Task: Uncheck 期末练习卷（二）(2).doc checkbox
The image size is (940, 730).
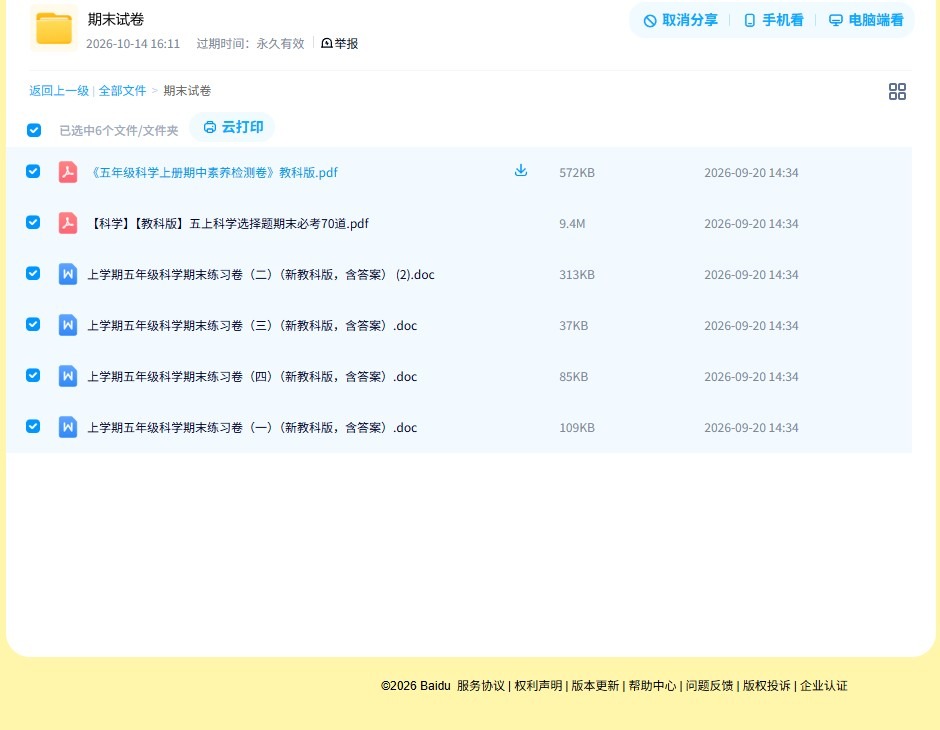Action: click(33, 273)
